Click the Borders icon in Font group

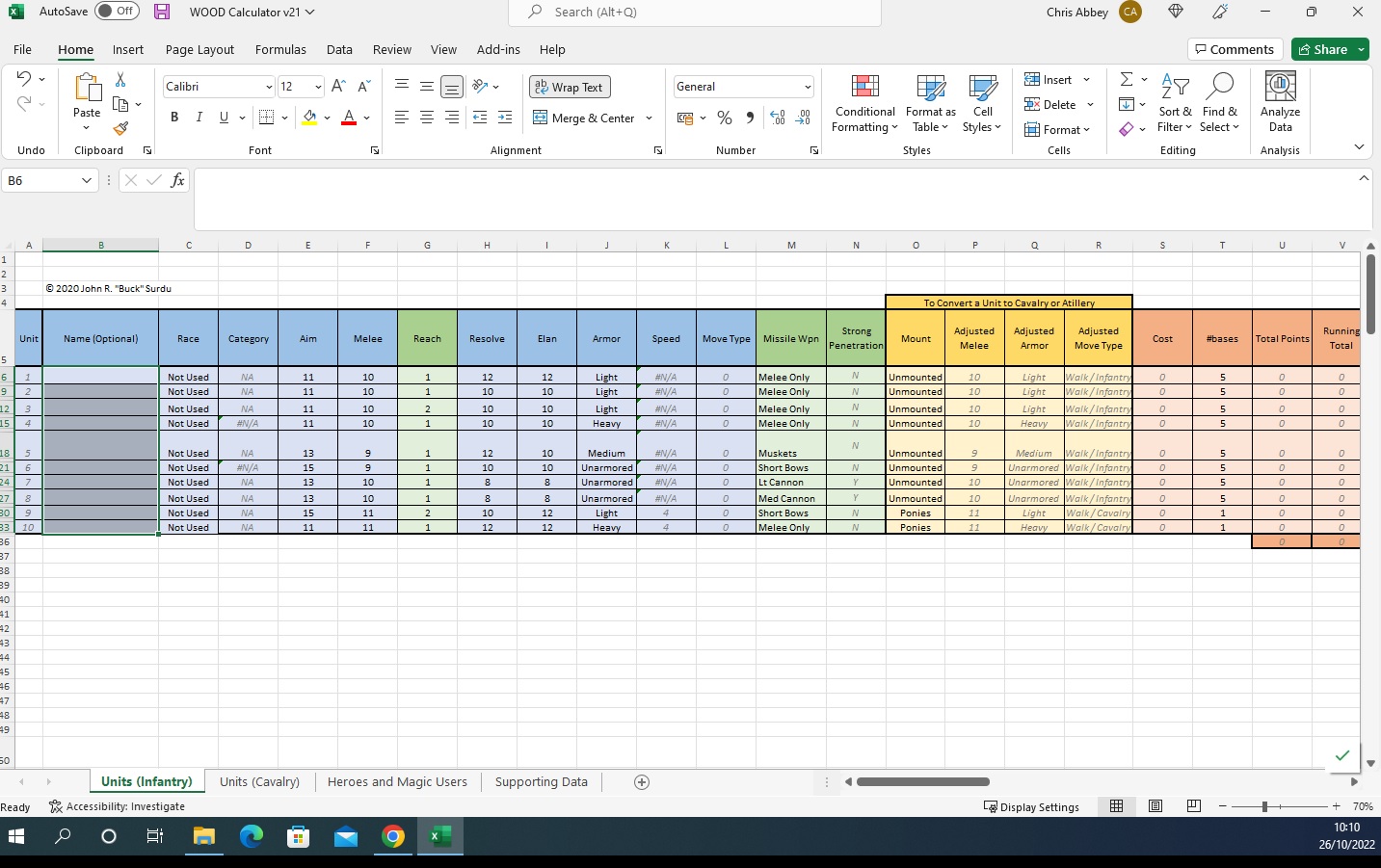tap(267, 118)
